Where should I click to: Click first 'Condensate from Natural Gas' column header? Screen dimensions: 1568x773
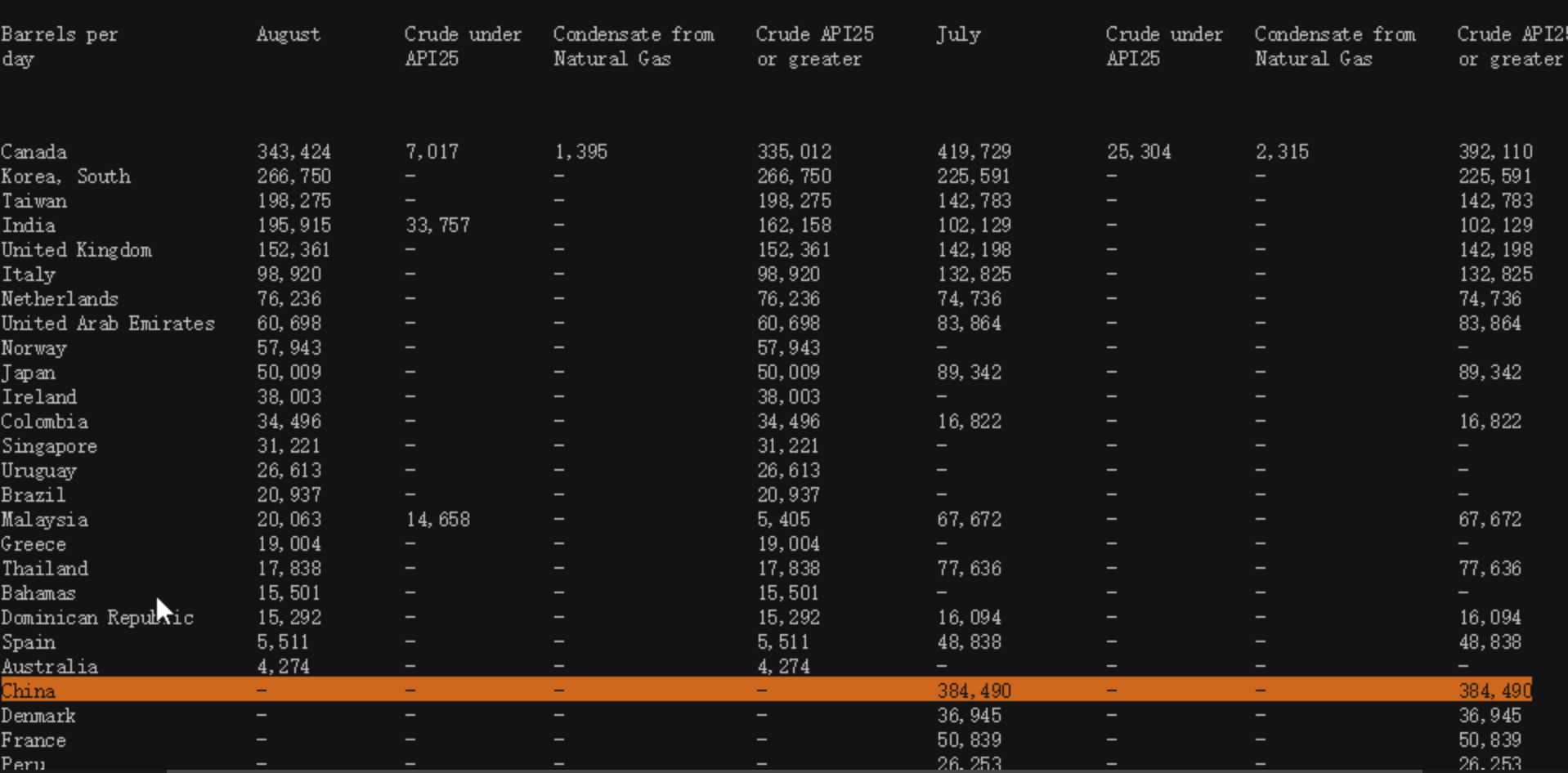pyautogui.click(x=634, y=47)
